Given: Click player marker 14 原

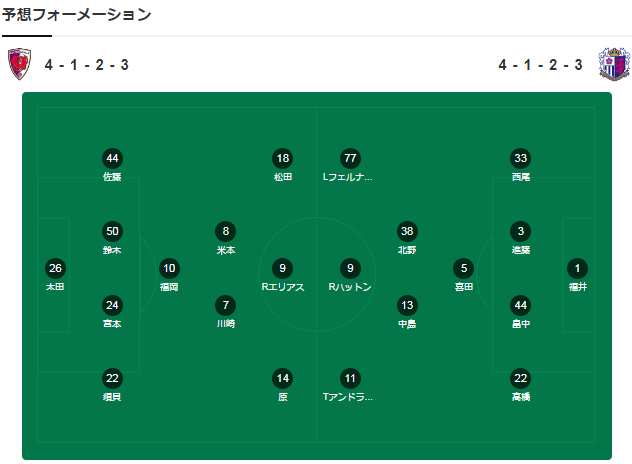Looking at the screenshot, I should [283, 378].
